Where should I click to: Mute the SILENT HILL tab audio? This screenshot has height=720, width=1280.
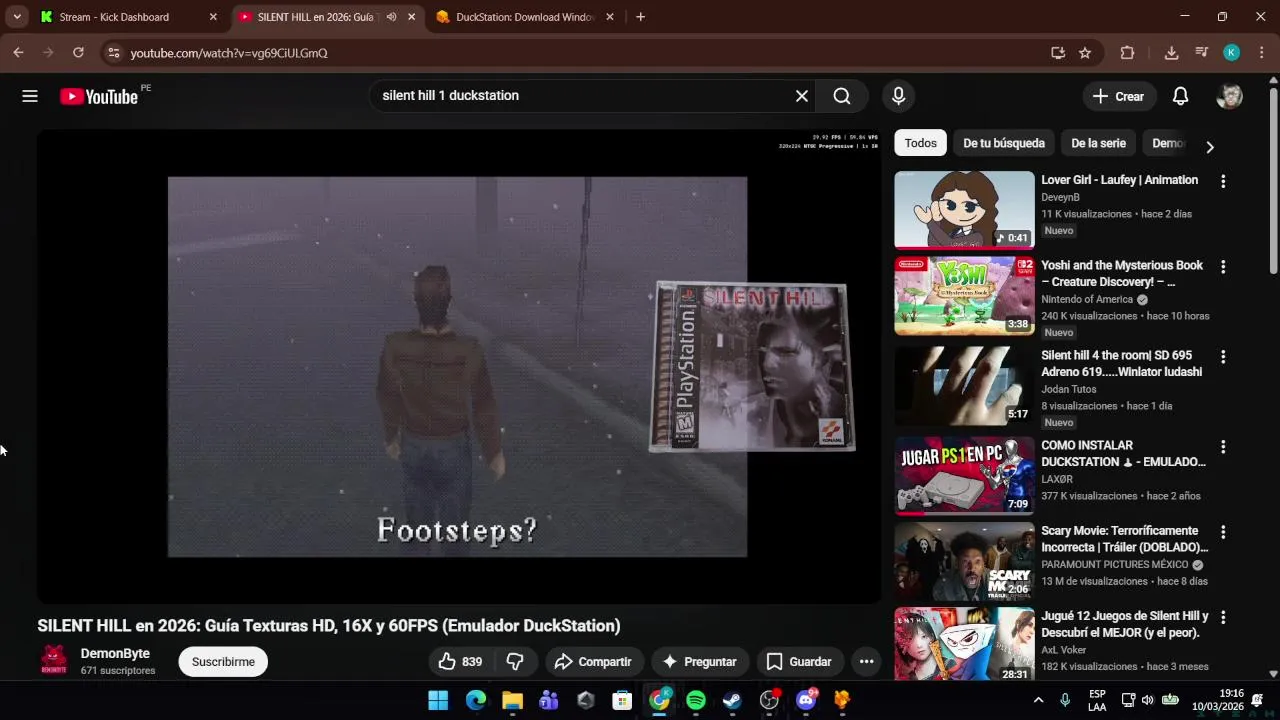391,17
